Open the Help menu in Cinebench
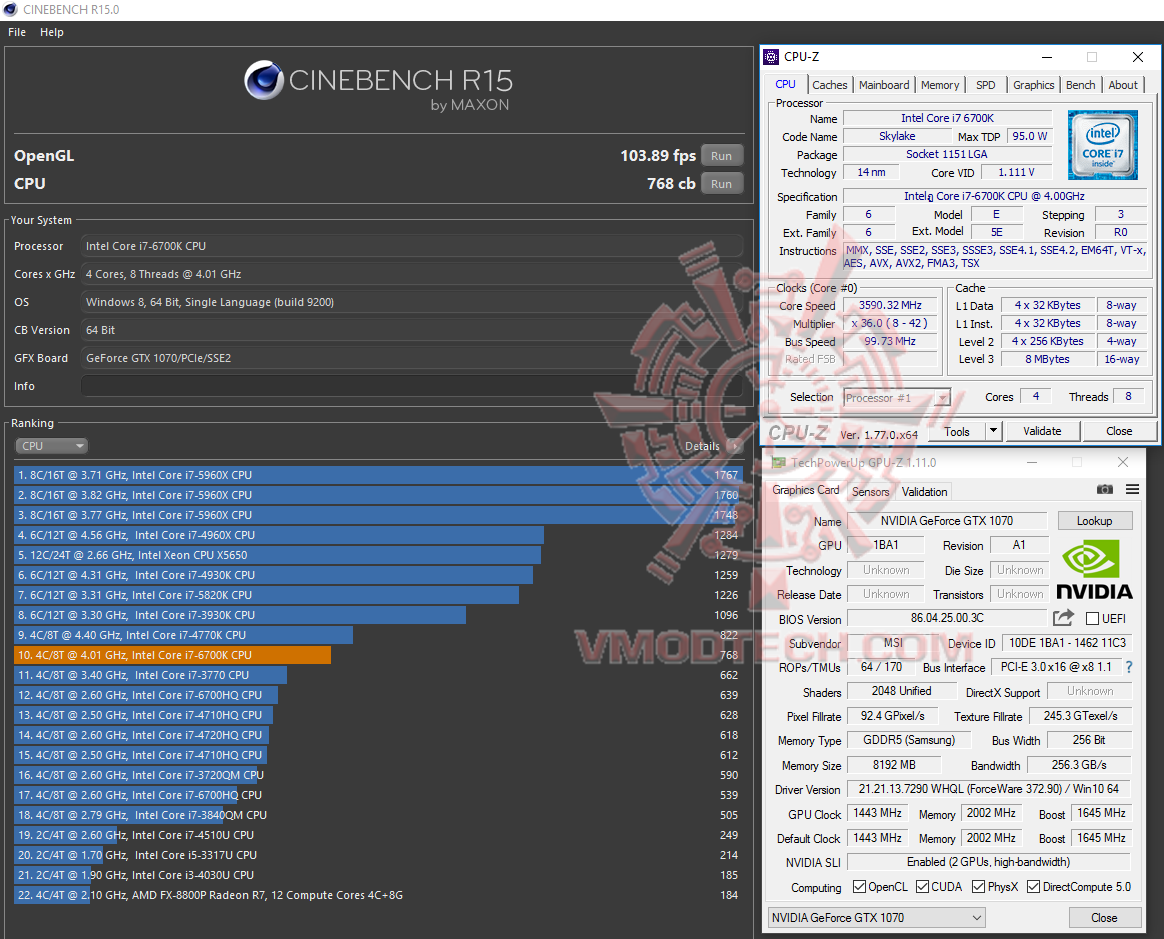 pos(52,32)
